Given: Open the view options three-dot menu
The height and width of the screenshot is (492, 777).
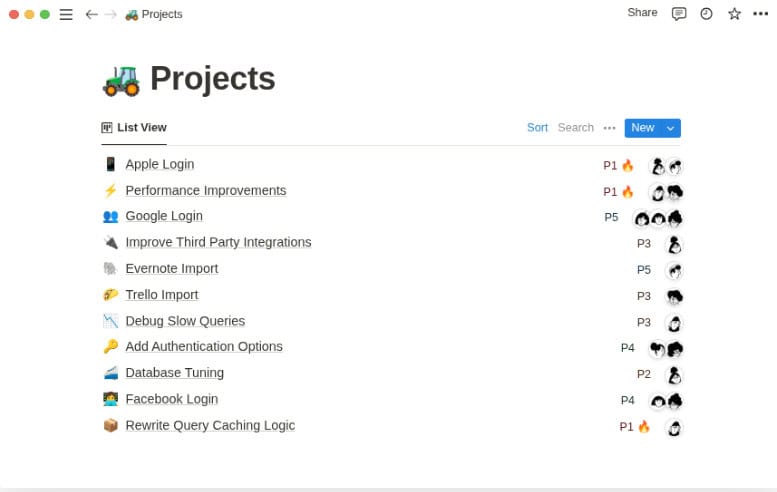Looking at the screenshot, I should pyautogui.click(x=610, y=128).
